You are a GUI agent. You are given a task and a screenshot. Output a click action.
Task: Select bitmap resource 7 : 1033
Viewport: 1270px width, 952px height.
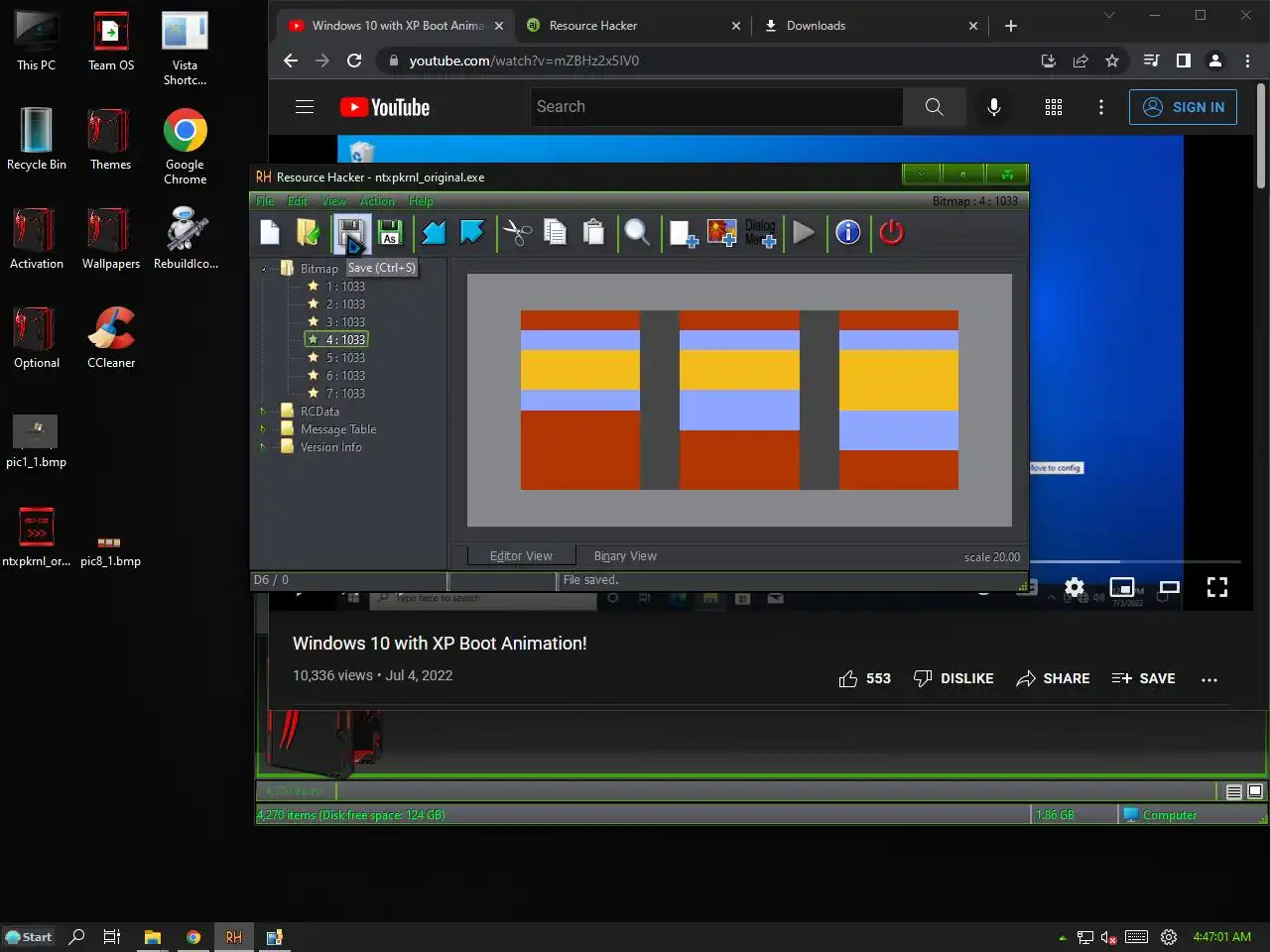coord(345,394)
